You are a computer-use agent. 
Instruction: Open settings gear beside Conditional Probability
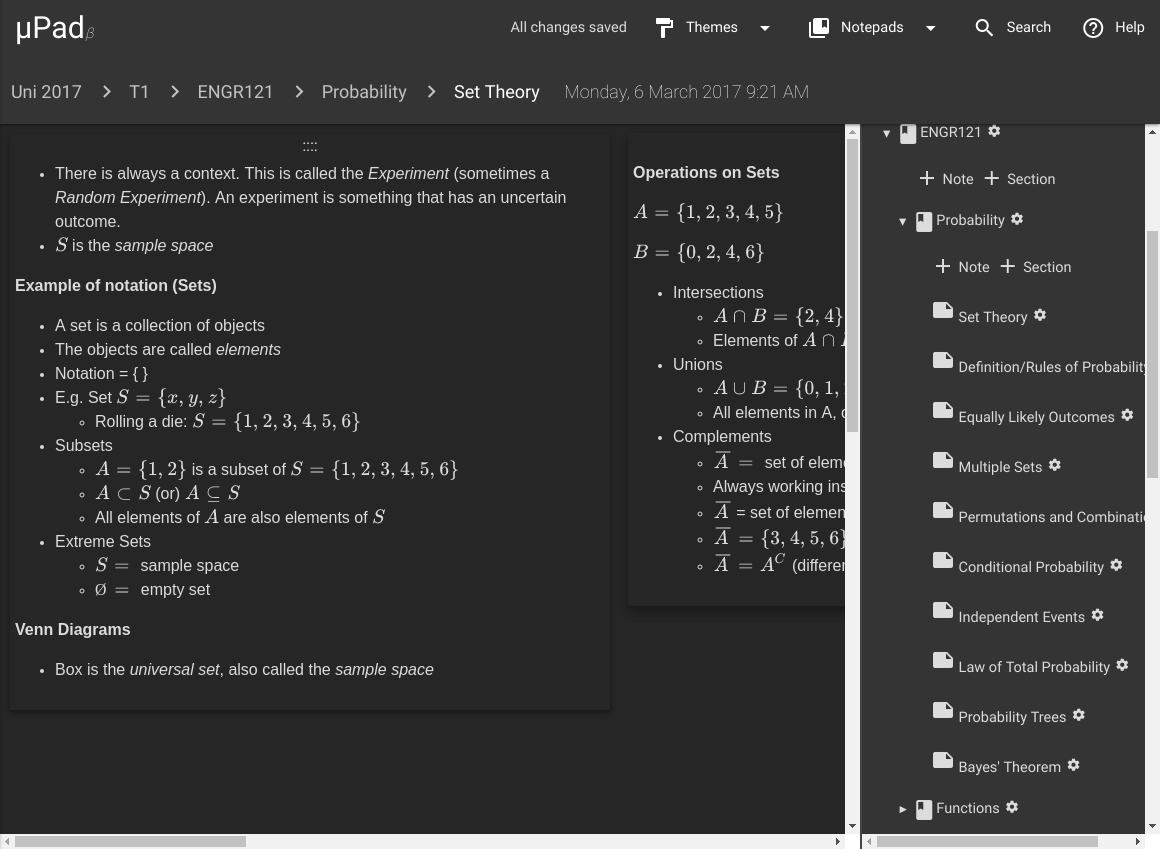pyautogui.click(x=1116, y=565)
